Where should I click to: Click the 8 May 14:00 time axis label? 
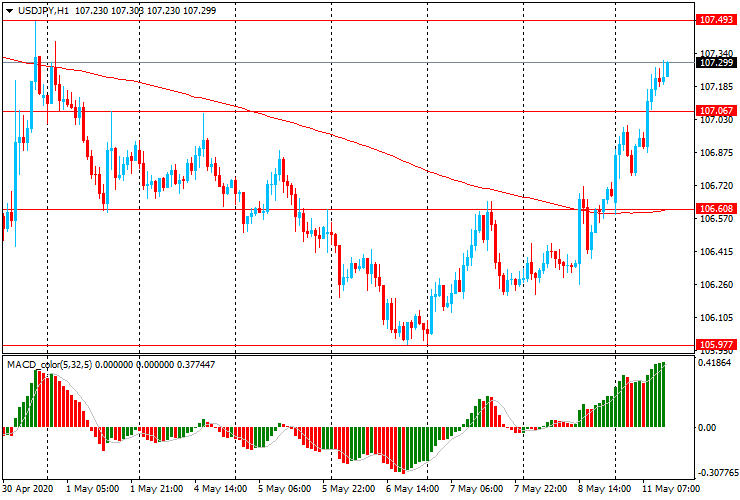pos(605,488)
